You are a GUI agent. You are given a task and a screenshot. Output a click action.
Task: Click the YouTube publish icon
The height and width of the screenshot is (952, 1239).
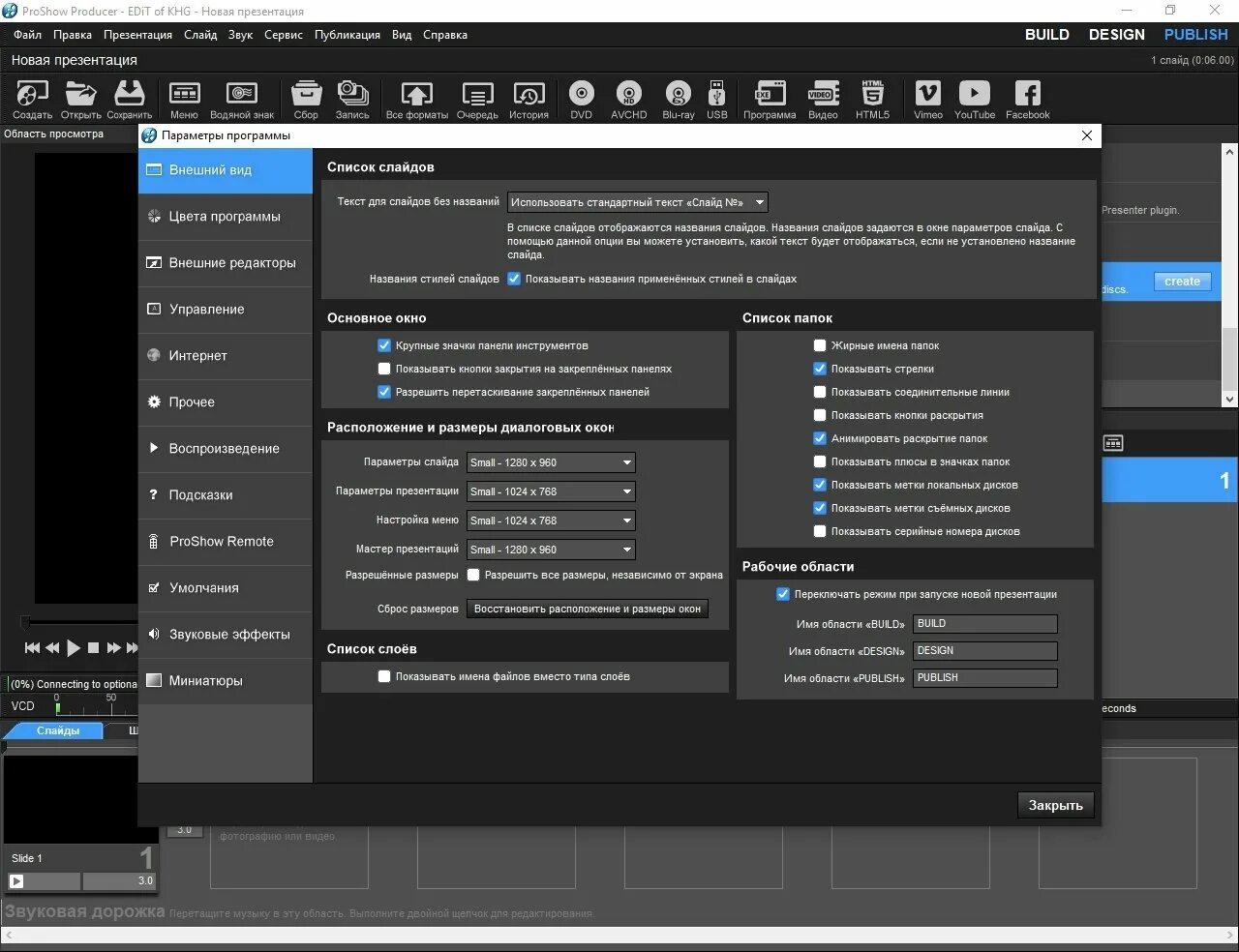pyautogui.click(x=975, y=100)
